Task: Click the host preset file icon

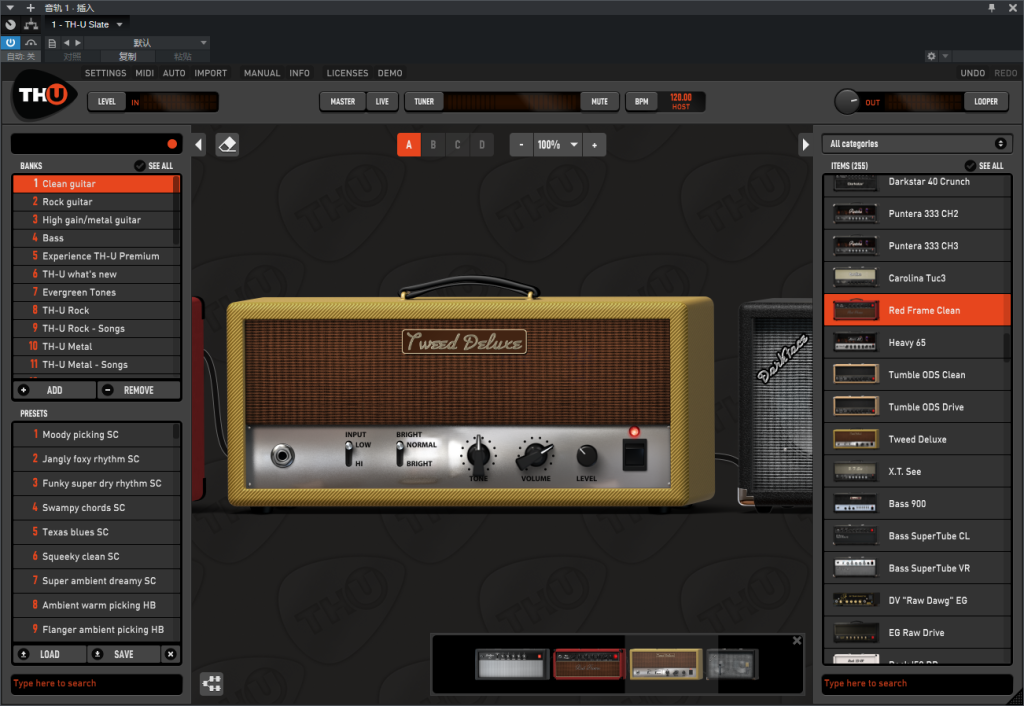Action: pyautogui.click(x=52, y=43)
